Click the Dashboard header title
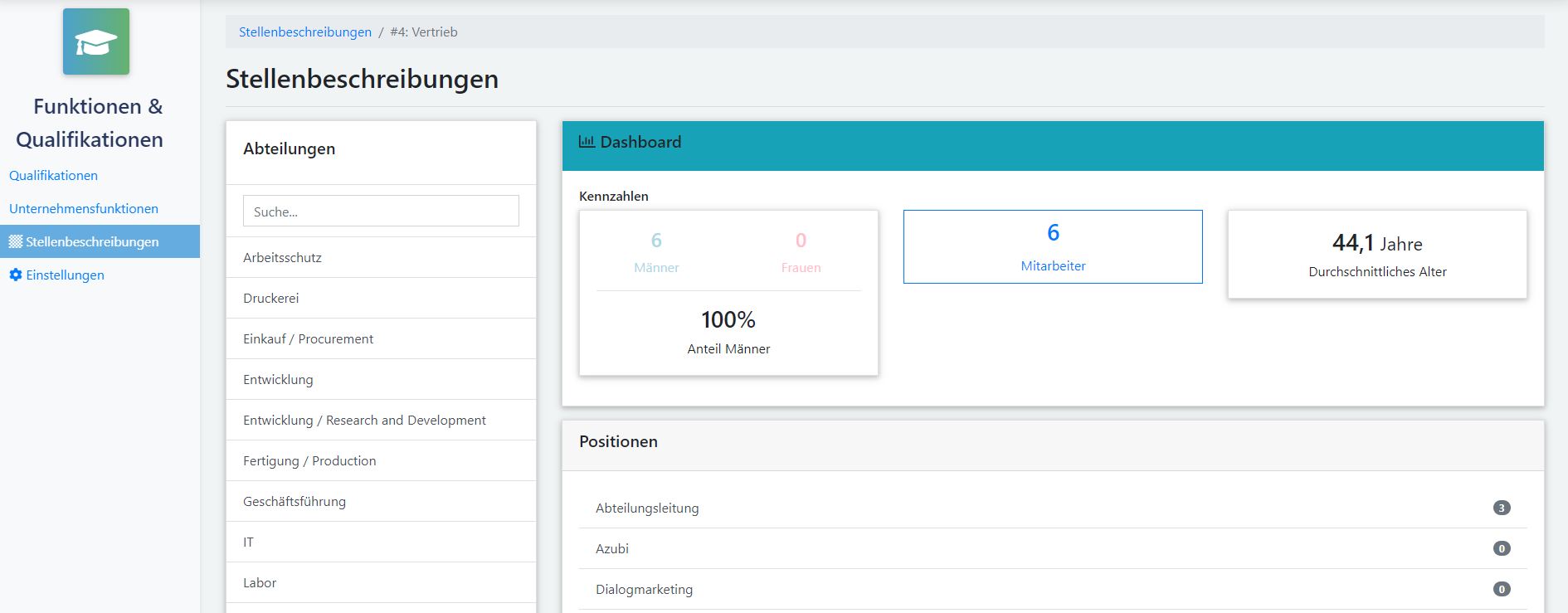The height and width of the screenshot is (613, 1568). (640, 142)
